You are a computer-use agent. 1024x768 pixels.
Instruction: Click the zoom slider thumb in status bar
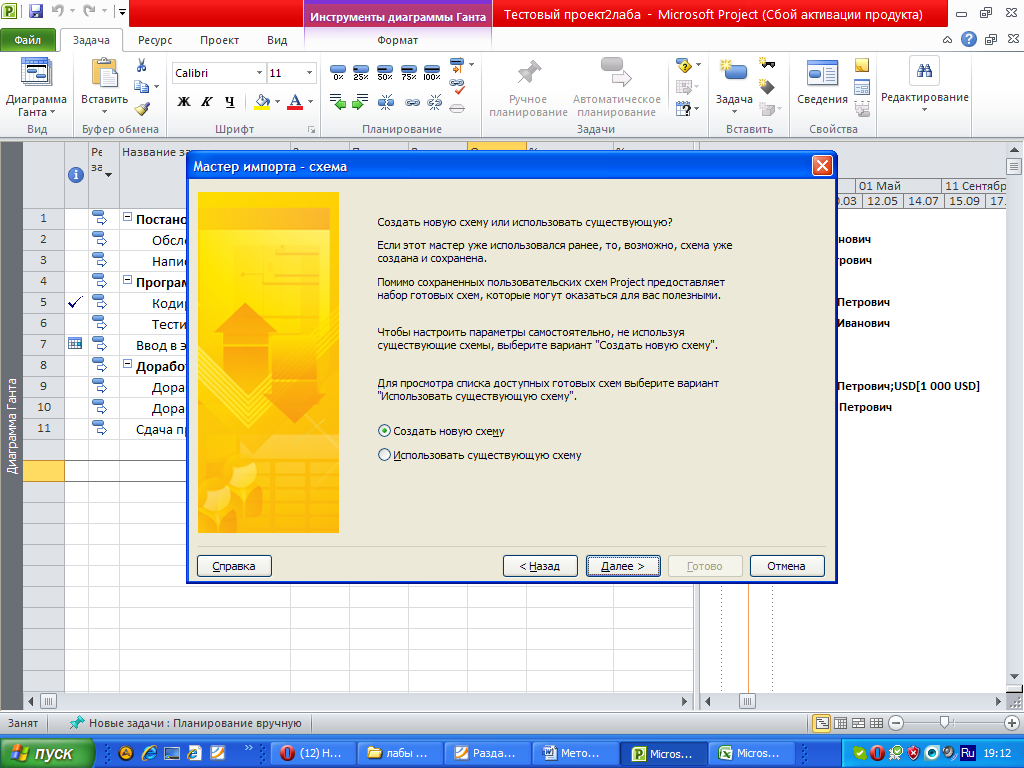pyautogui.click(x=944, y=722)
